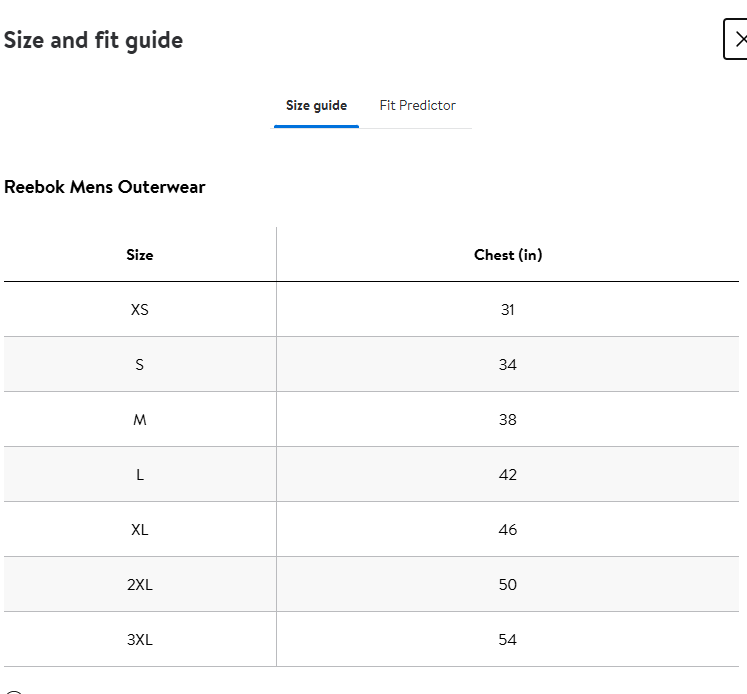Close the size and fit guide dialog
Screen dimensions: 747x694
click(738, 40)
